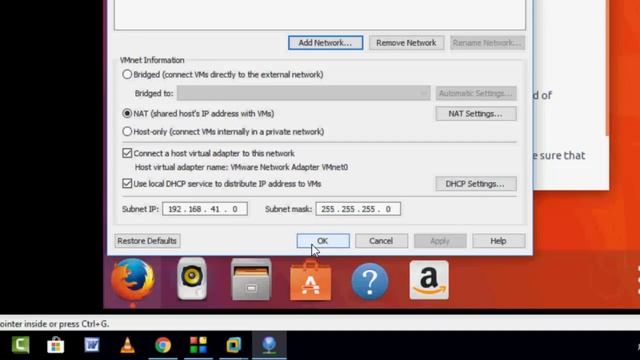The height and width of the screenshot is (360, 640).
Task: Launch the Amazon icon in dock
Action: (429, 280)
